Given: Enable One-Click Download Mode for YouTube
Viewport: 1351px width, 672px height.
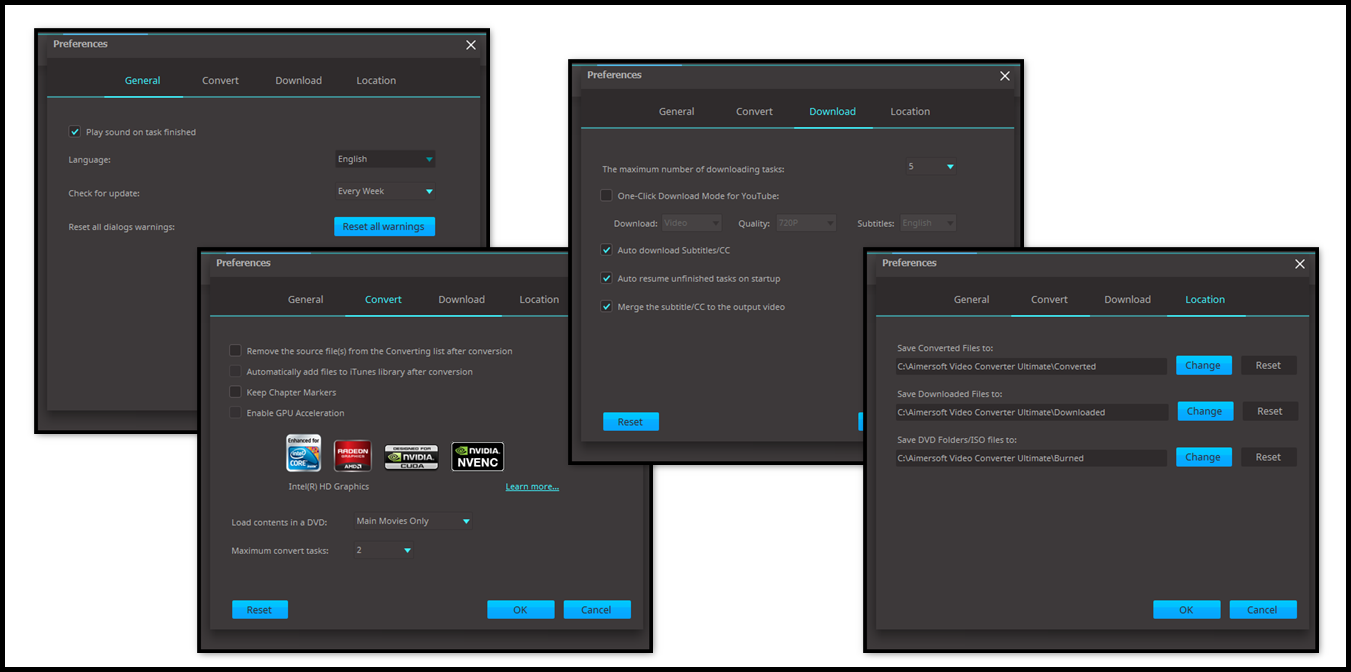Looking at the screenshot, I should (606, 196).
